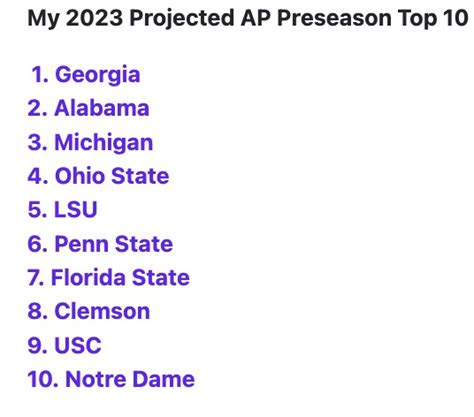Click the rank number 5 beside LSU
The image size is (474, 417).
38,210
